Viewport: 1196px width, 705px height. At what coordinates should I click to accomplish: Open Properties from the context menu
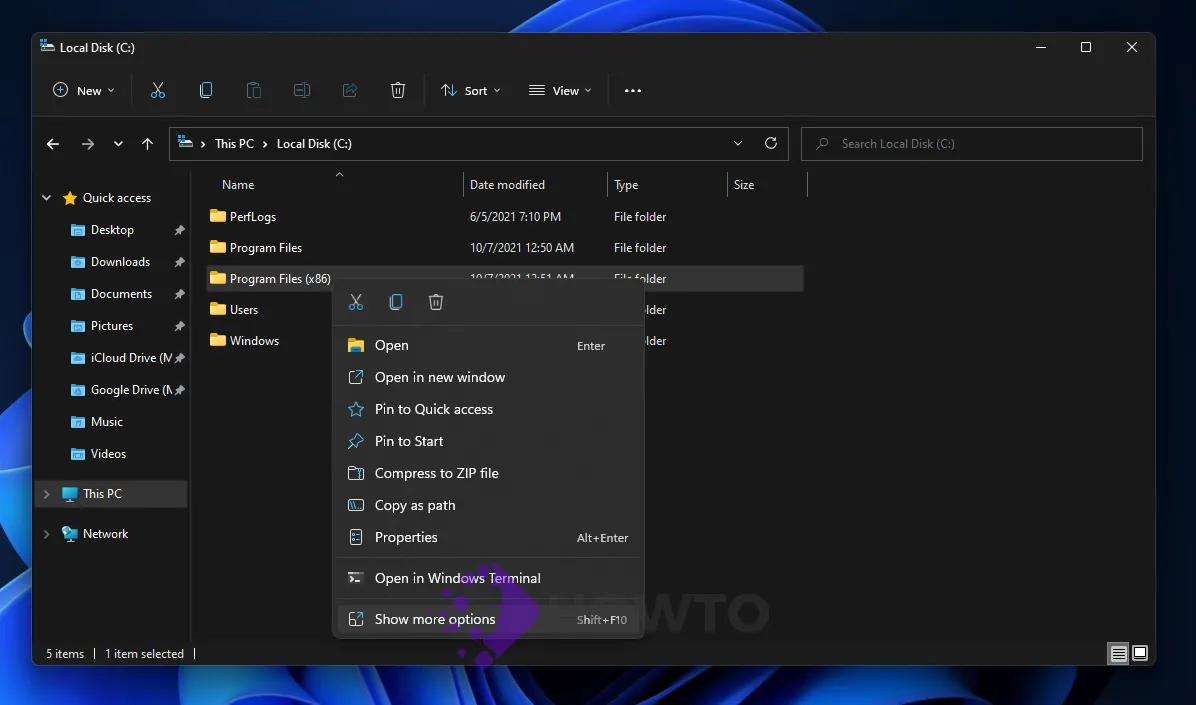pos(488,537)
